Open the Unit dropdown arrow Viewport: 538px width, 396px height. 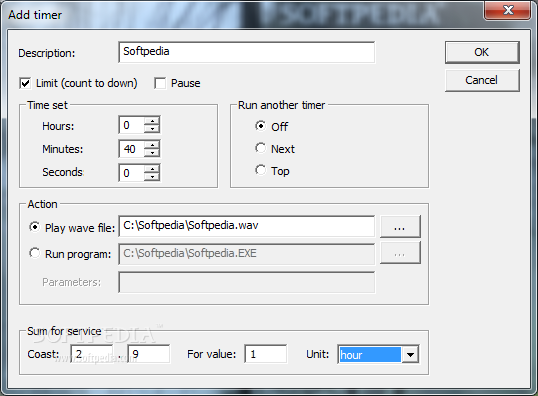[410, 354]
